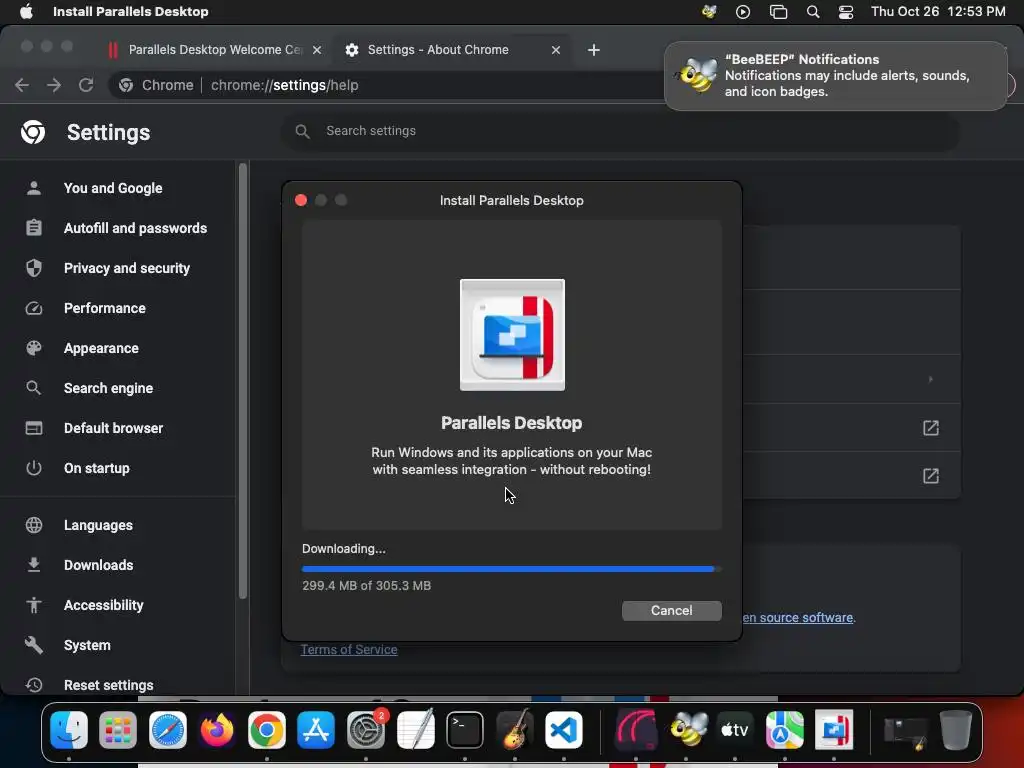Close the Parallels Desktop Welcome tab
This screenshot has height=768, width=1024.
coord(317,50)
